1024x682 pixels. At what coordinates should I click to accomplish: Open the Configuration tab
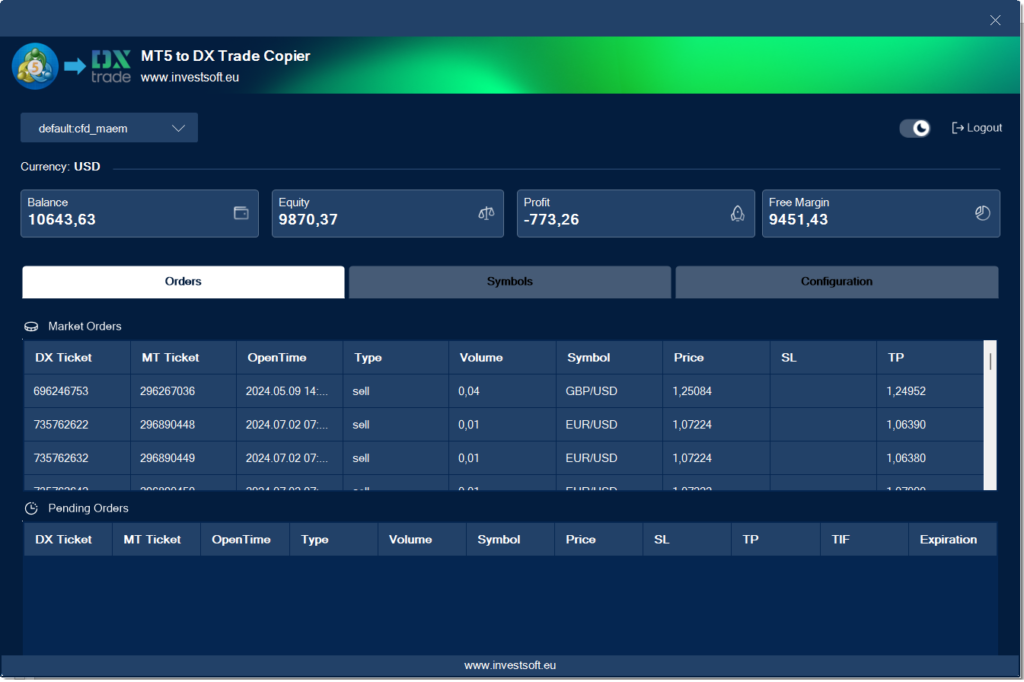[x=836, y=282]
